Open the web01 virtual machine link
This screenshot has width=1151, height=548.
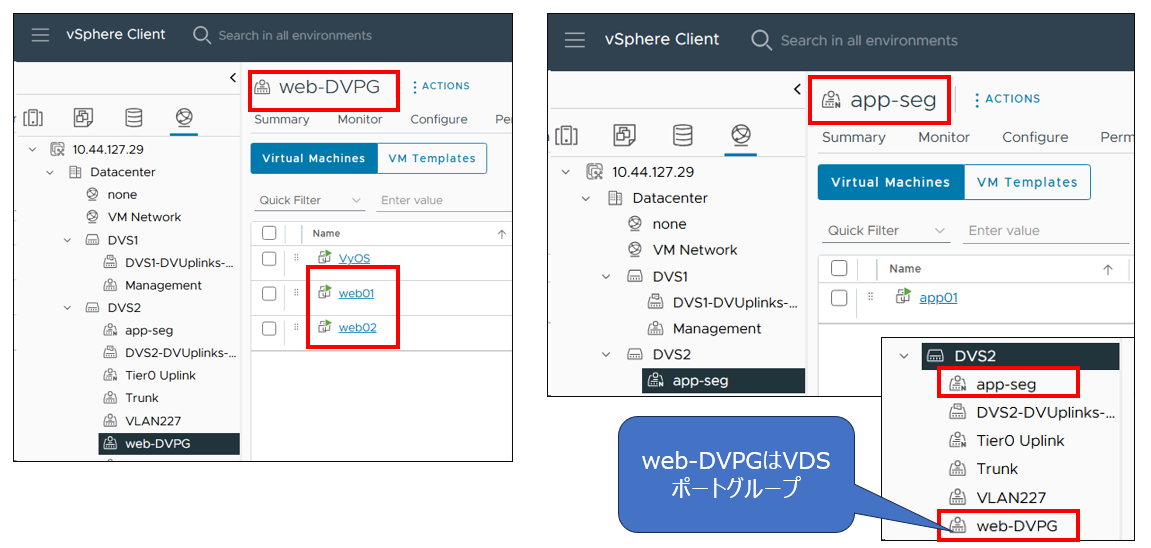pos(356,293)
